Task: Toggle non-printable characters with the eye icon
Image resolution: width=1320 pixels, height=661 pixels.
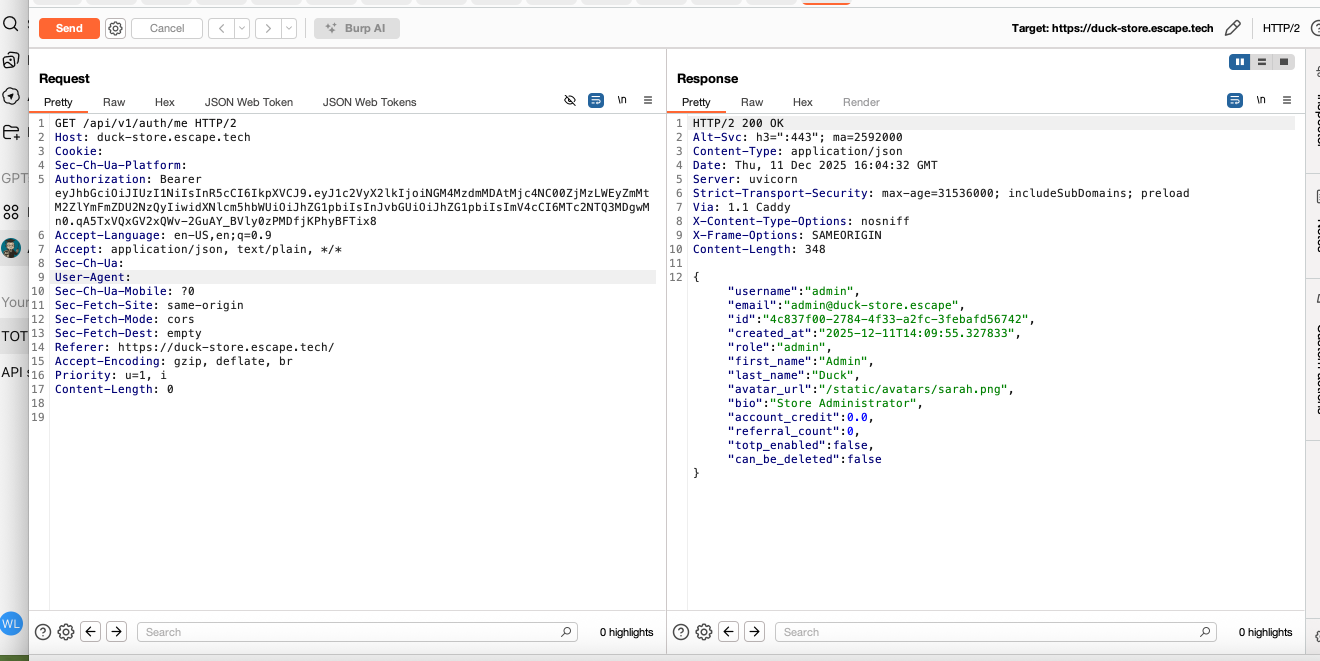Action: pyautogui.click(x=570, y=100)
